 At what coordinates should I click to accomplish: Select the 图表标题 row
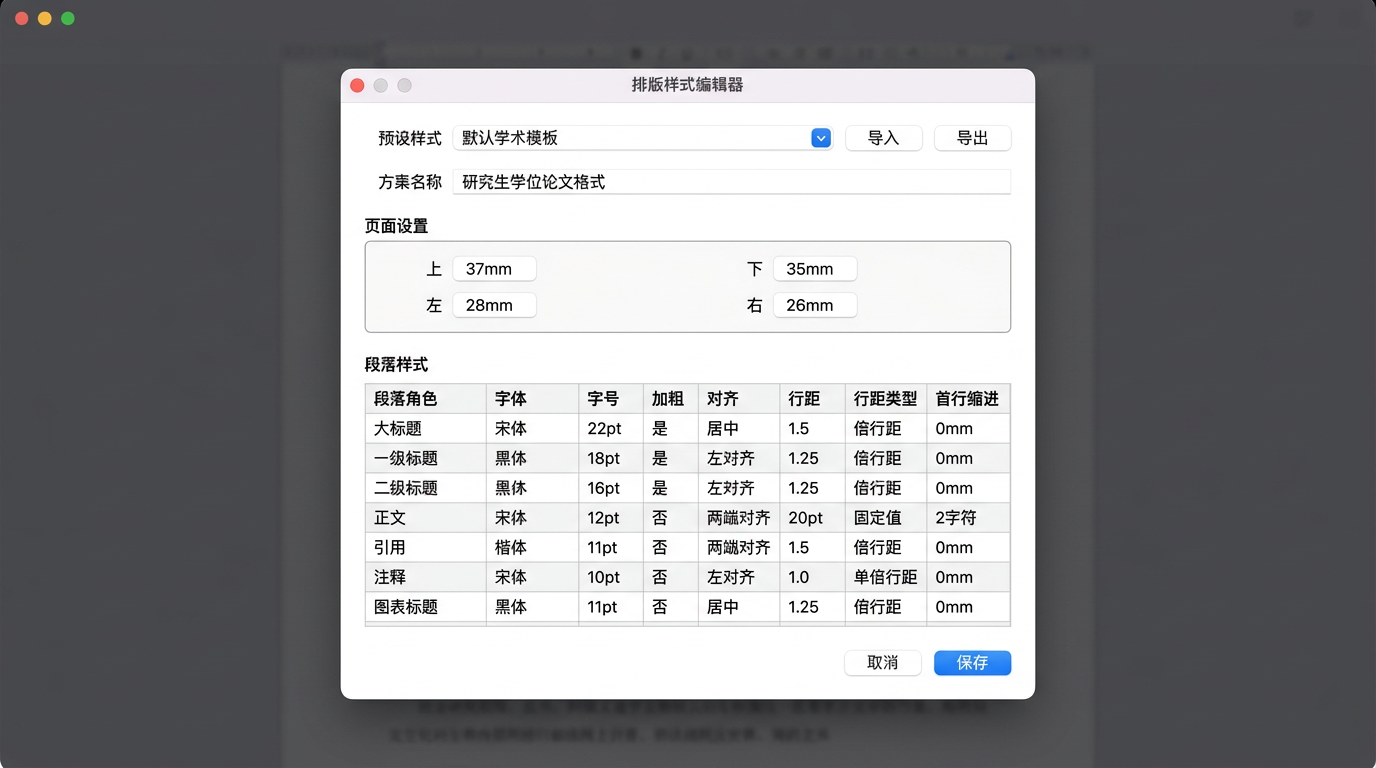coord(688,607)
